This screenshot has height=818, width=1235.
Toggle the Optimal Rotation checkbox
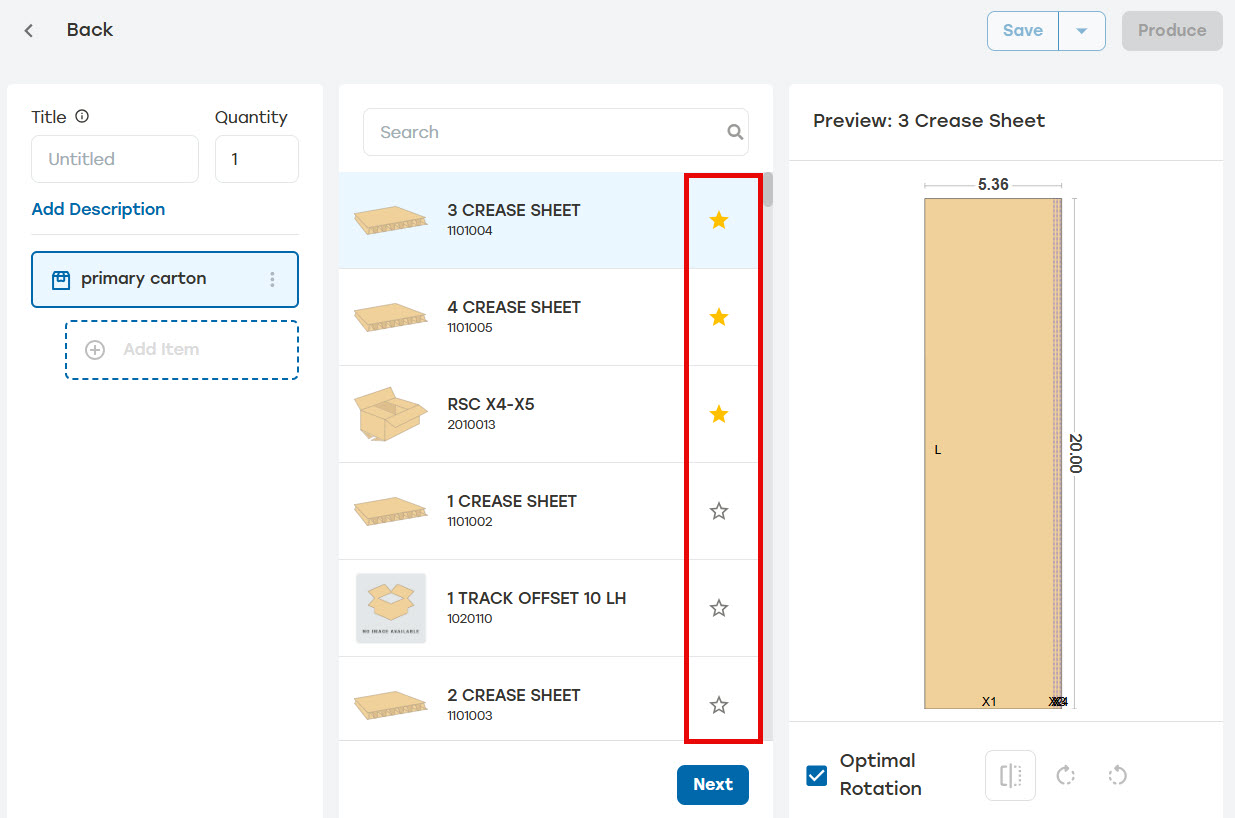[x=817, y=775]
